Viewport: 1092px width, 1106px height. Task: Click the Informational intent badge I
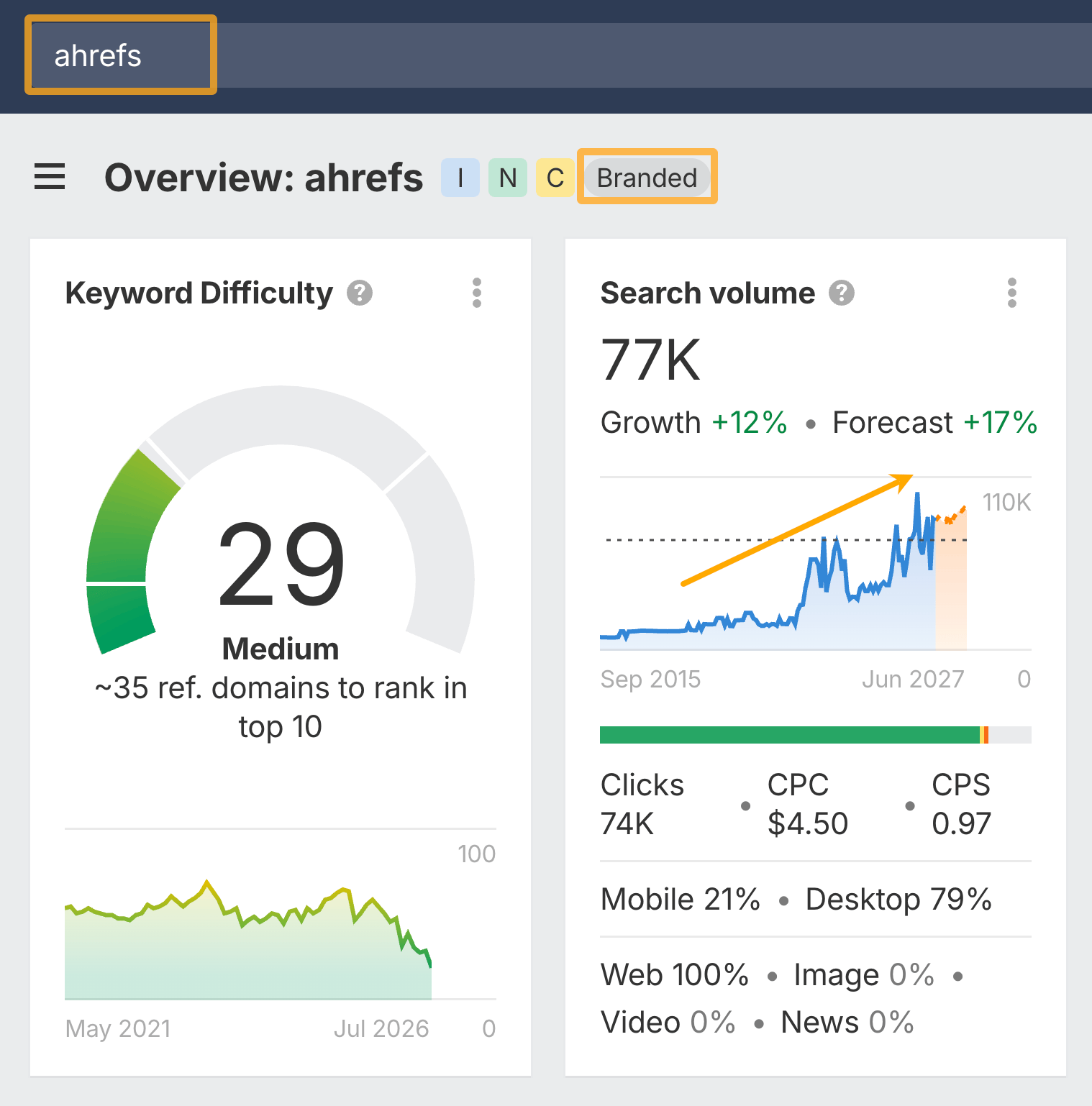coord(460,178)
